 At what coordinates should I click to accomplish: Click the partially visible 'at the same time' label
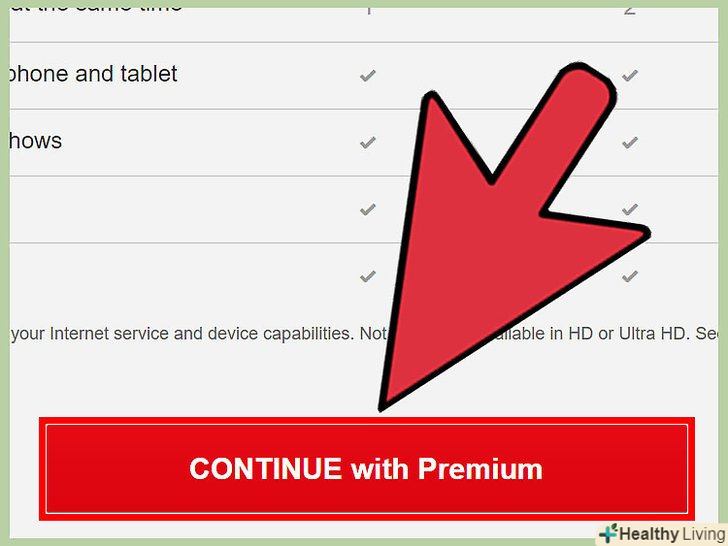click(x=95, y=6)
